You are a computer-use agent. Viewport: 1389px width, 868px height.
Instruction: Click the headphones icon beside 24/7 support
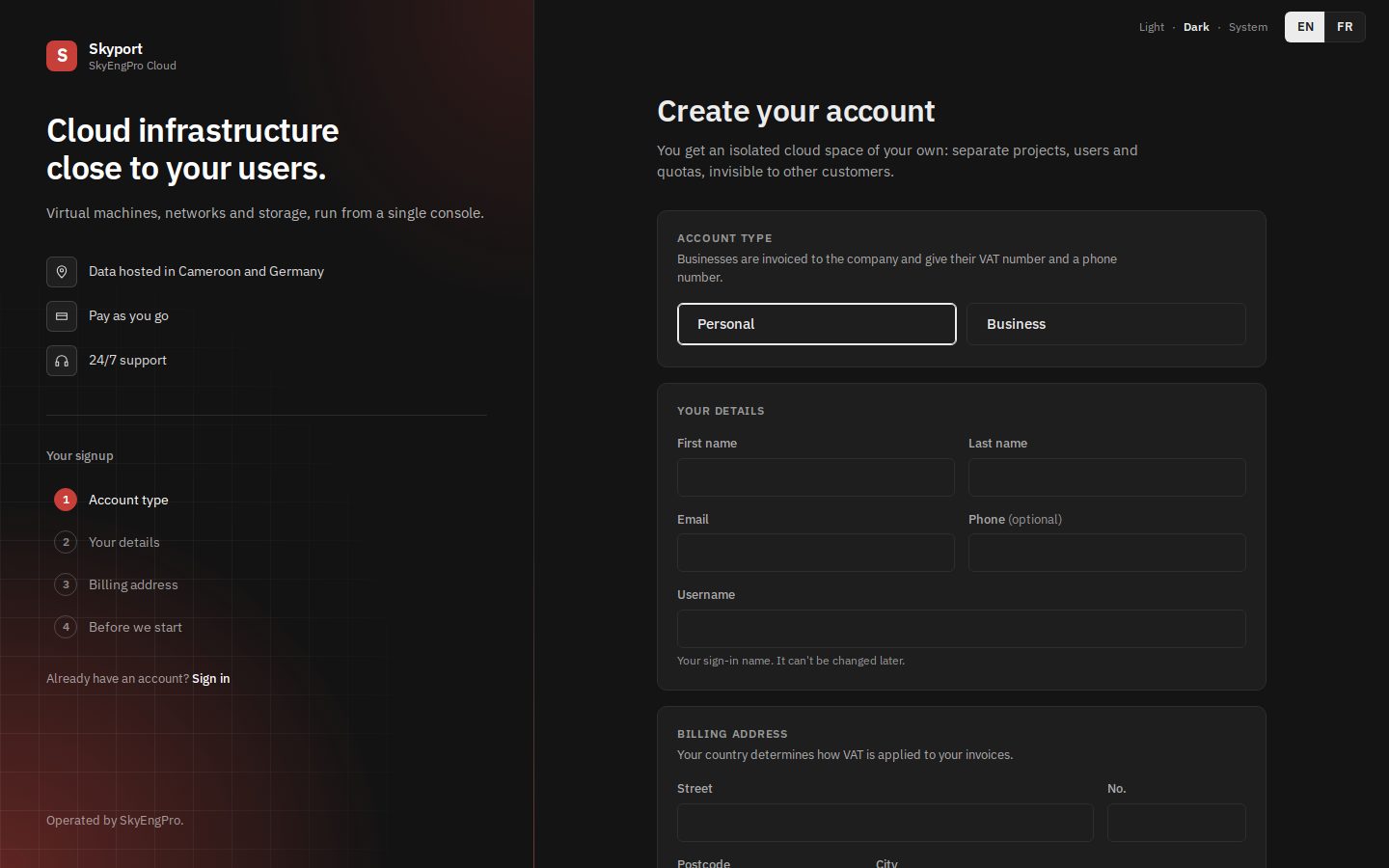(x=62, y=361)
